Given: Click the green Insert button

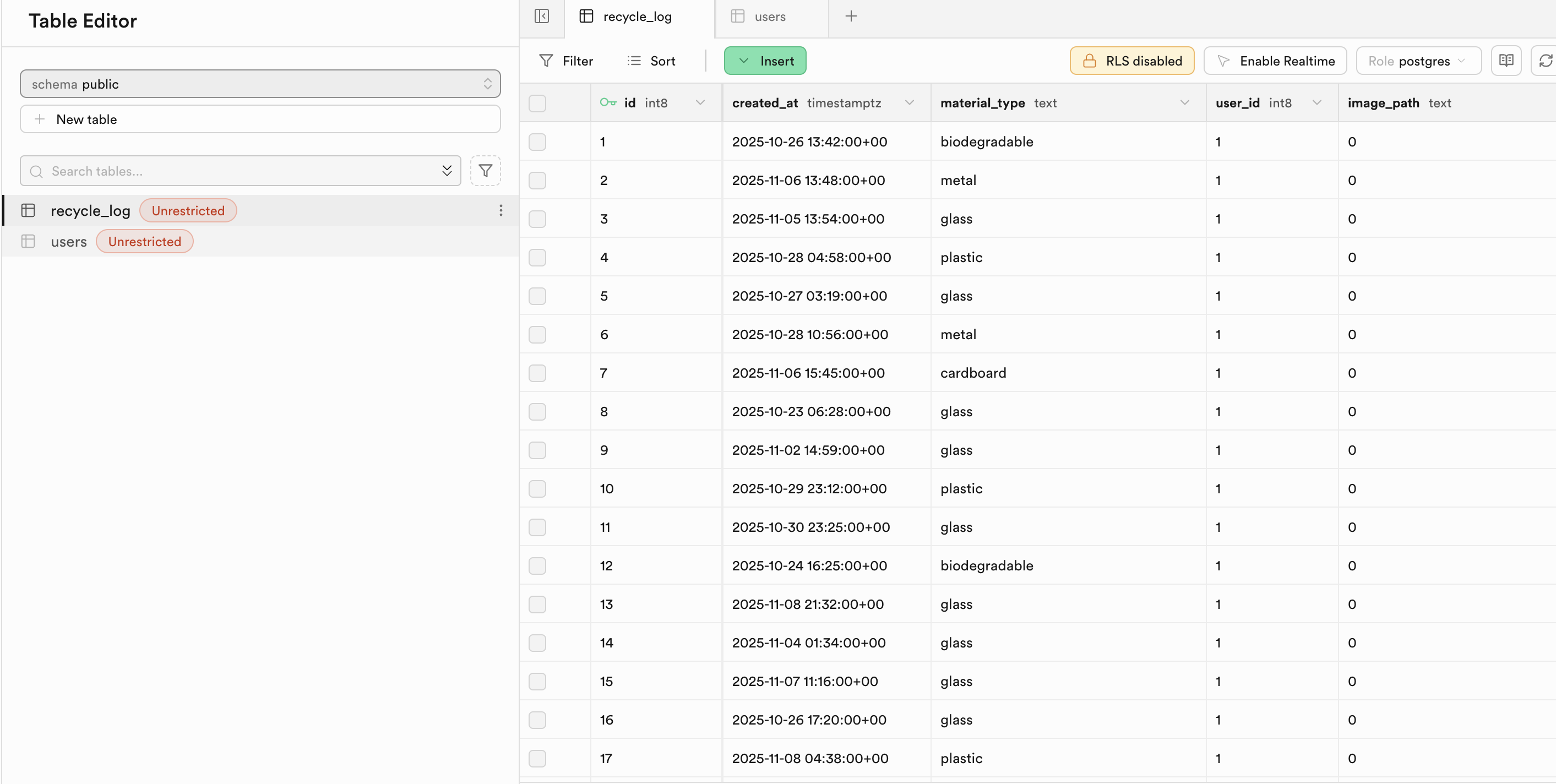Looking at the screenshot, I should (765, 61).
